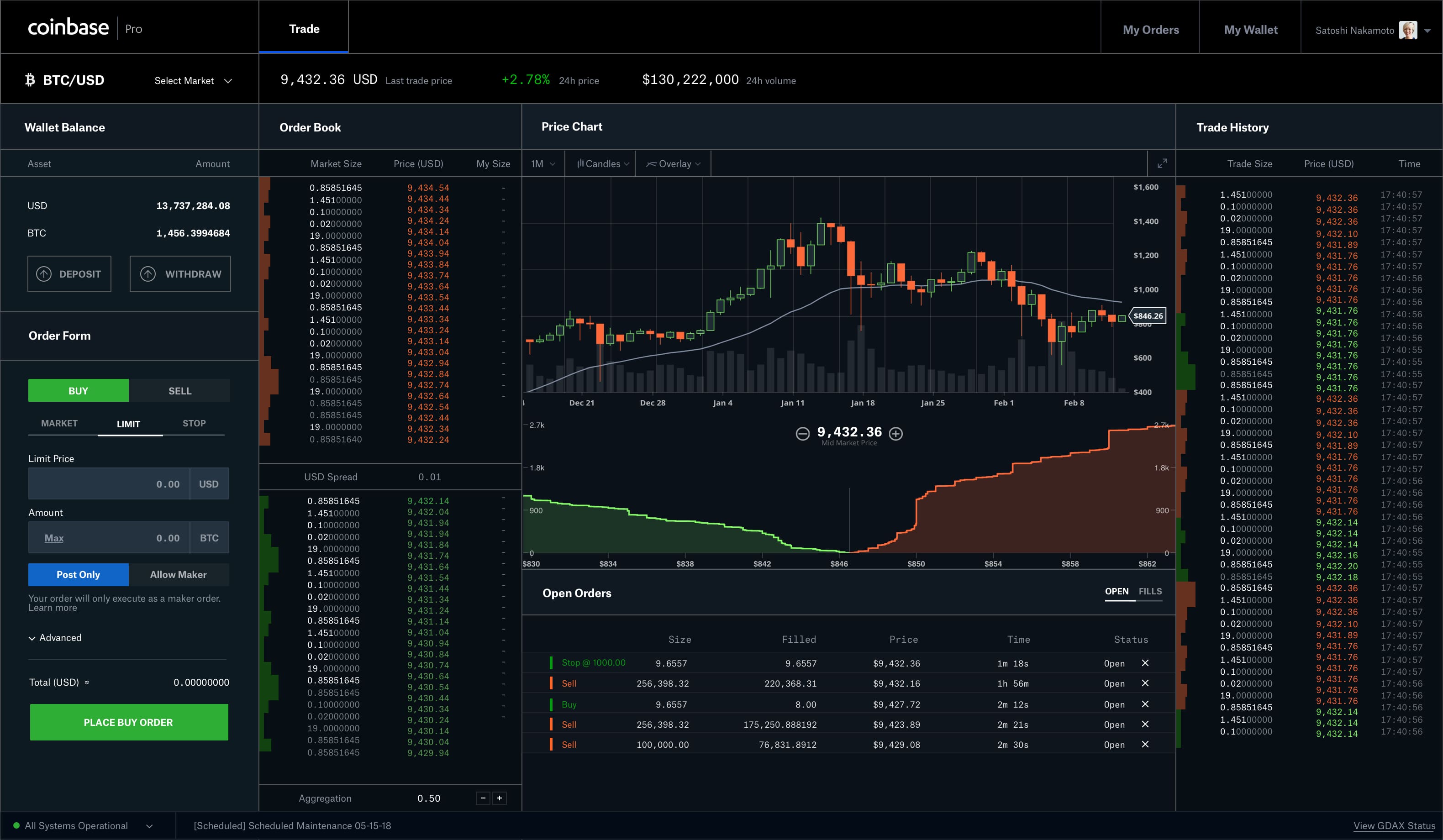The image size is (1443, 840).
Task: Toggle the Post Only maker order checkbox
Action: coord(78,574)
